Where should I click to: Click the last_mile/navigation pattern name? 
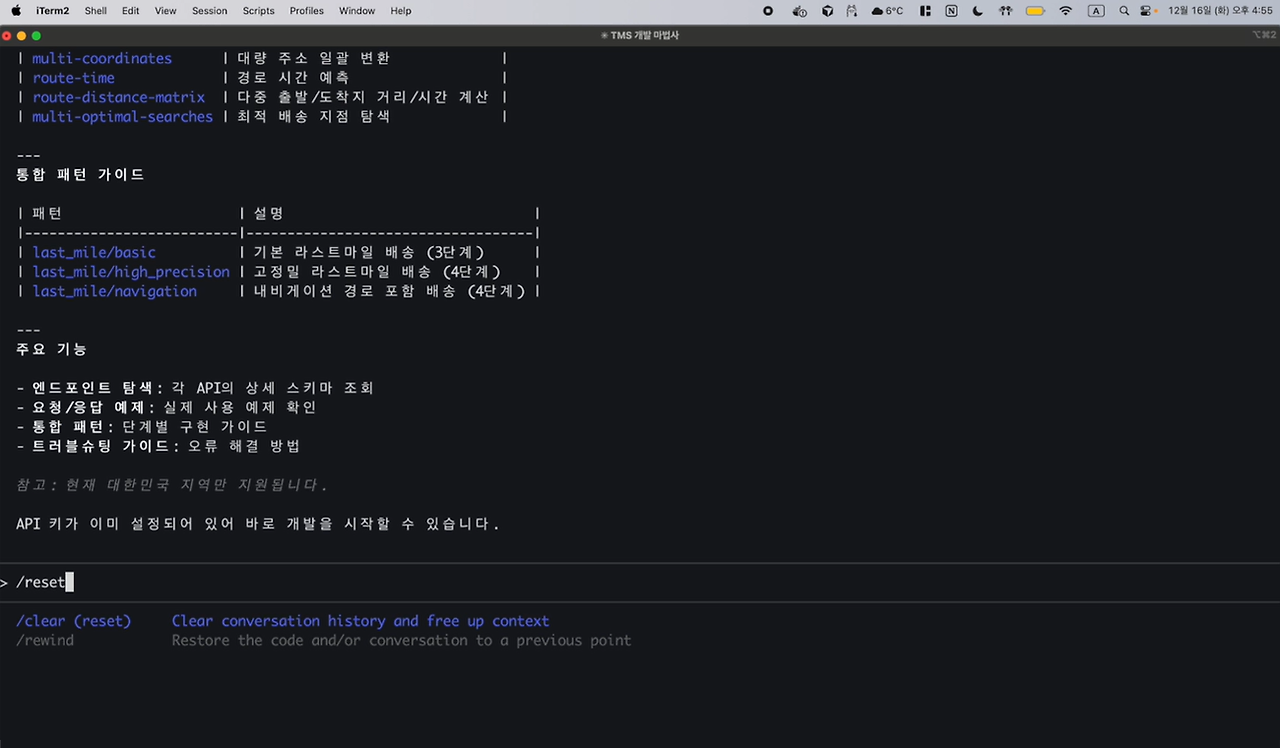[114, 291]
